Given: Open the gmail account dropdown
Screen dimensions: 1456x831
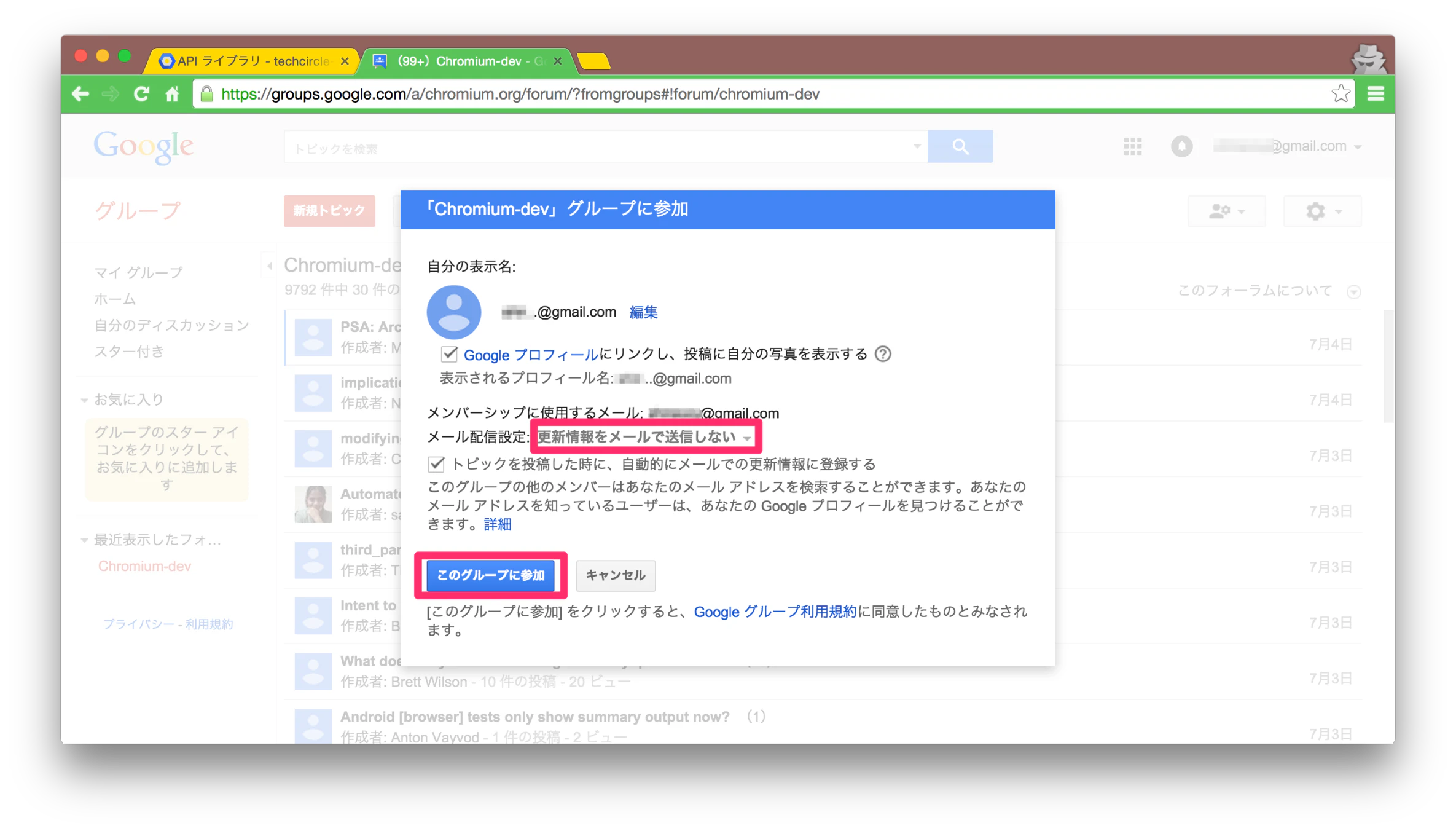Looking at the screenshot, I should point(1288,146).
